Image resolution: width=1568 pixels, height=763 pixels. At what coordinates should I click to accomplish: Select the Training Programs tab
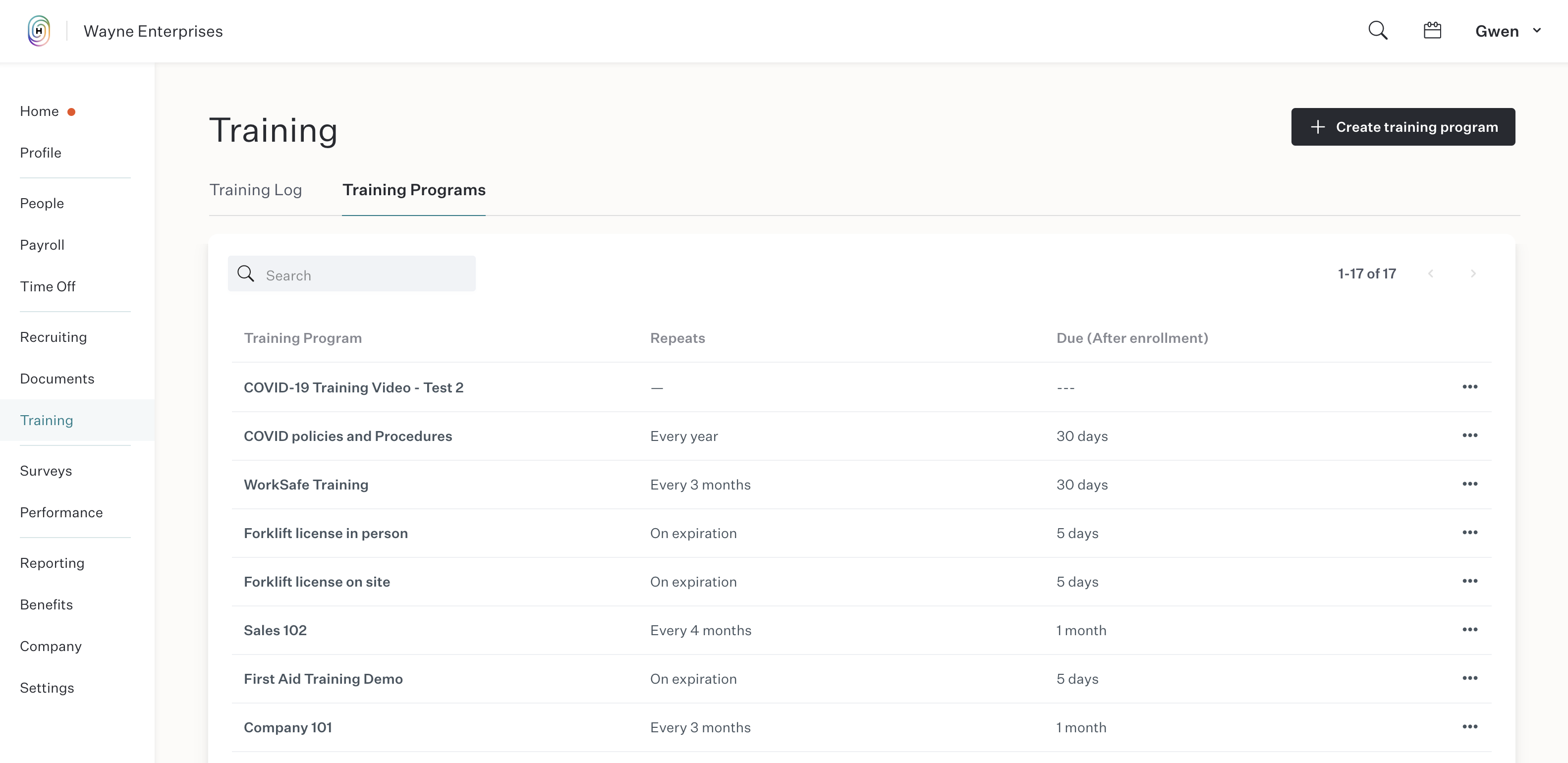coord(414,190)
